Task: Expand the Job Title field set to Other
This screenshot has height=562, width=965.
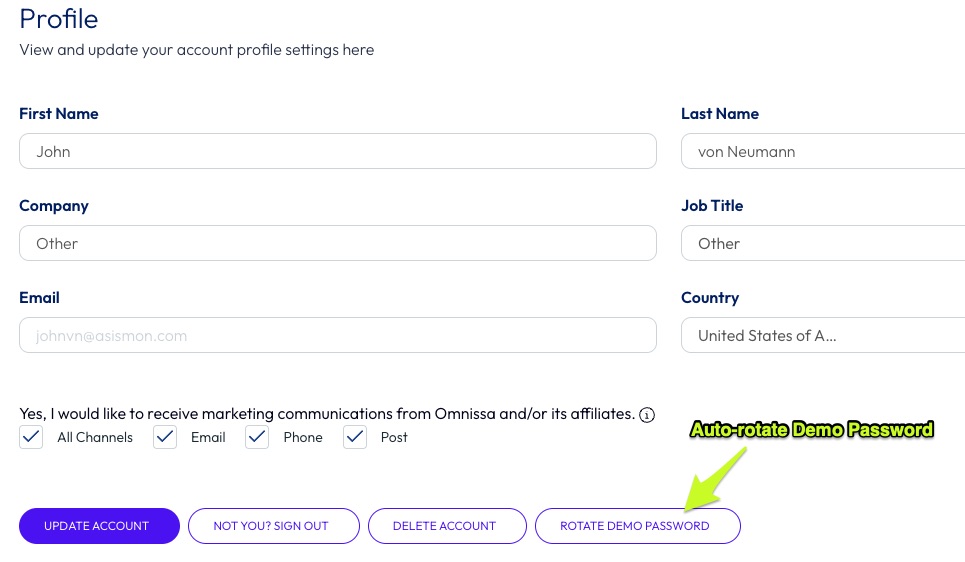Action: coord(822,243)
